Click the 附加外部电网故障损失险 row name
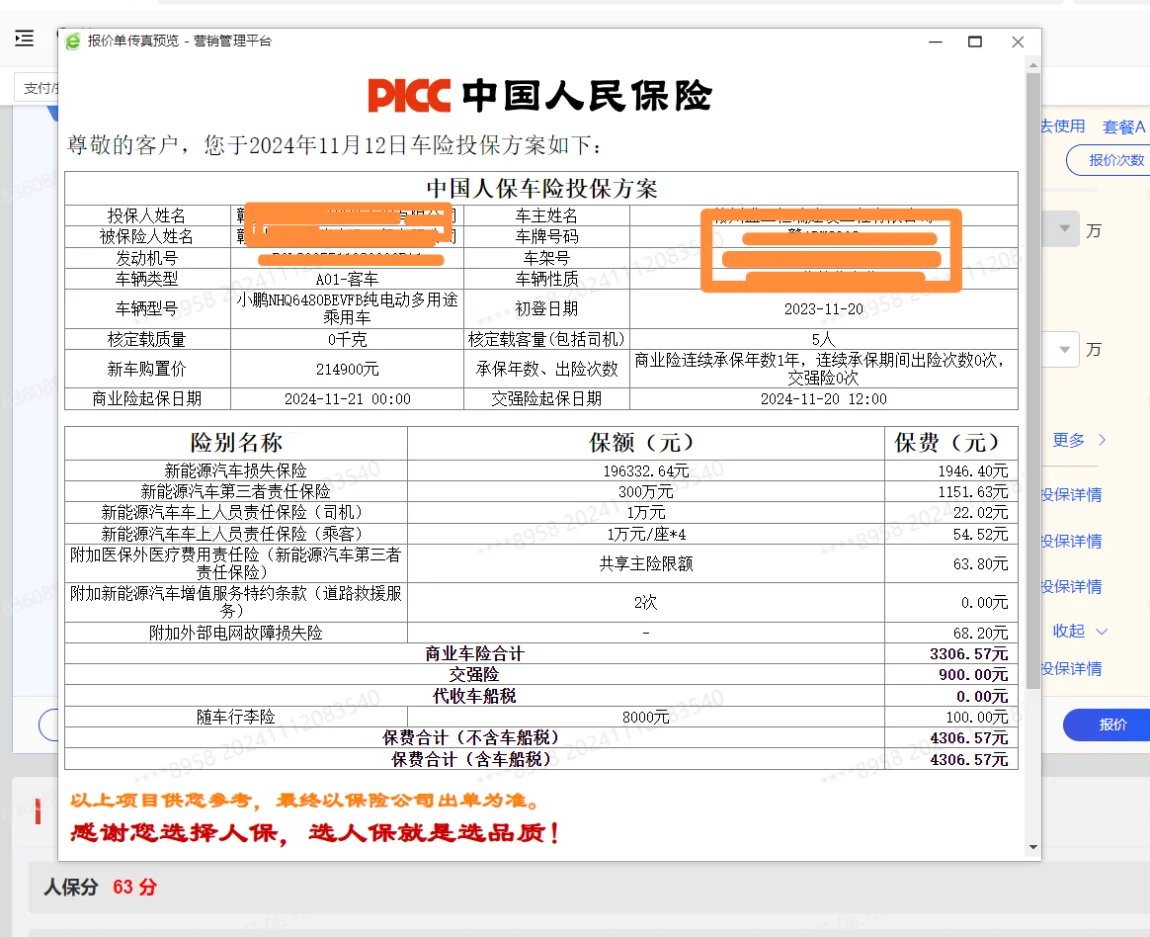This screenshot has height=937, width=1150. click(235, 633)
